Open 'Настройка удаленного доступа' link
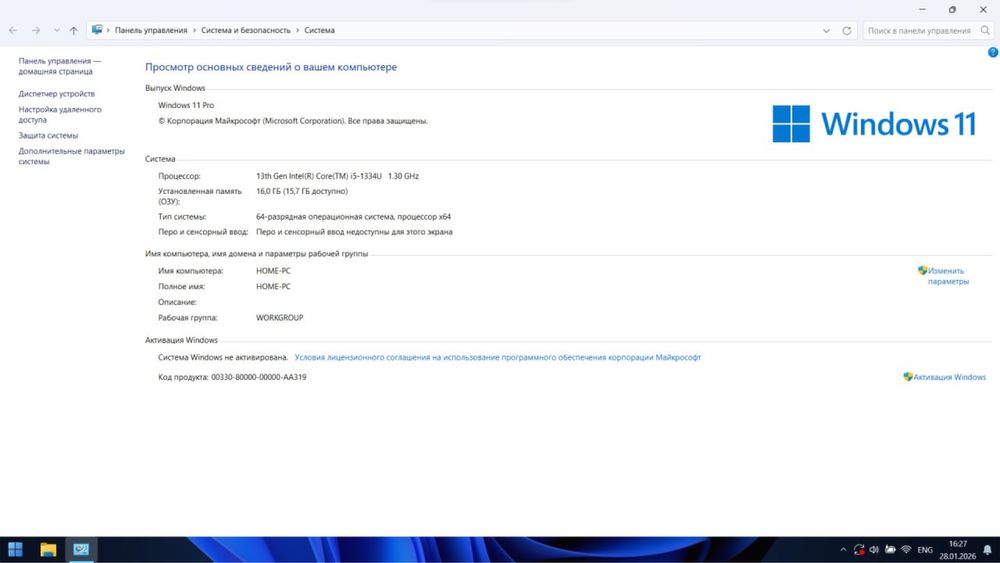This screenshot has height=563, width=1000. (60, 115)
